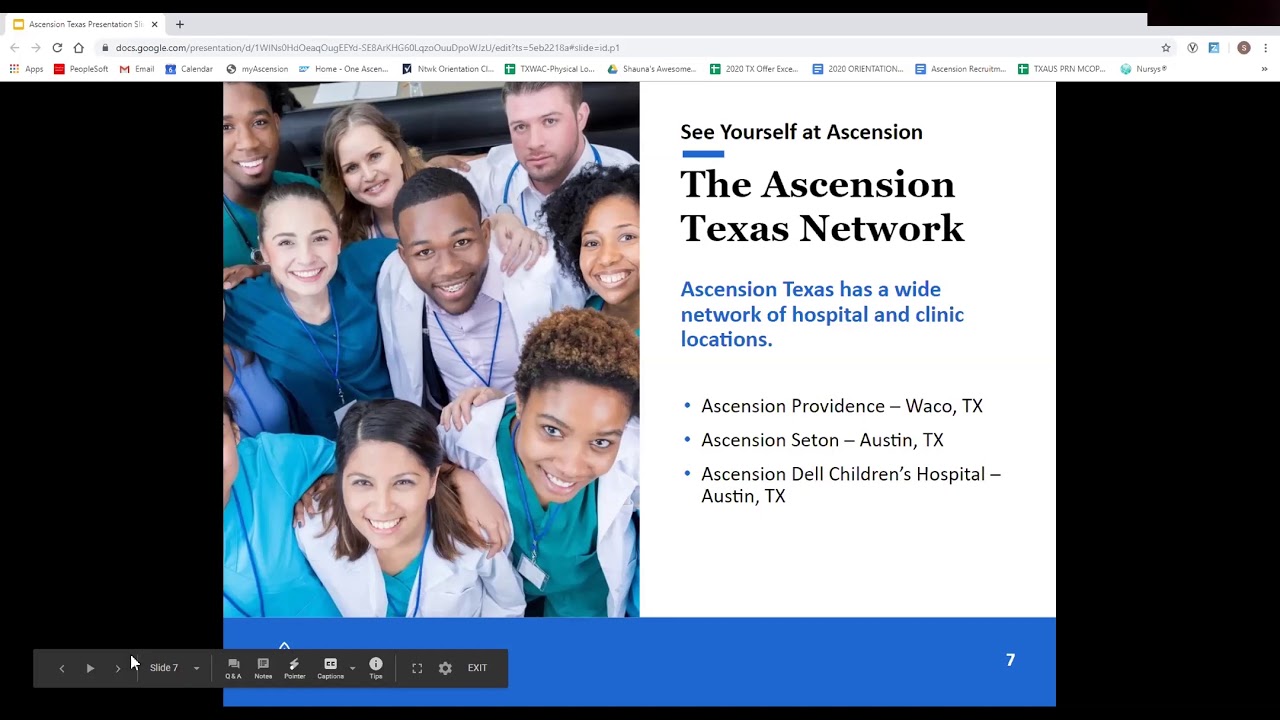Click the slide number 7 in footer

click(1010, 660)
